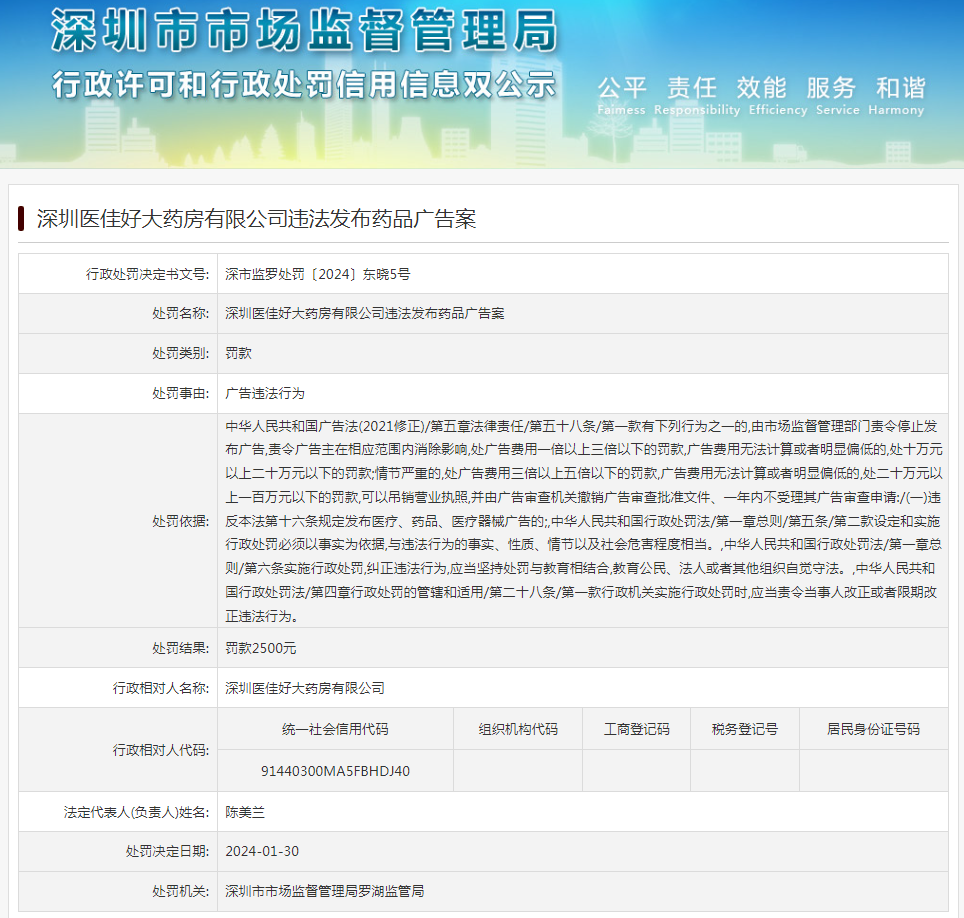Click the 和谐 Harmony slogan text
This screenshot has height=918, width=964.
(896, 96)
